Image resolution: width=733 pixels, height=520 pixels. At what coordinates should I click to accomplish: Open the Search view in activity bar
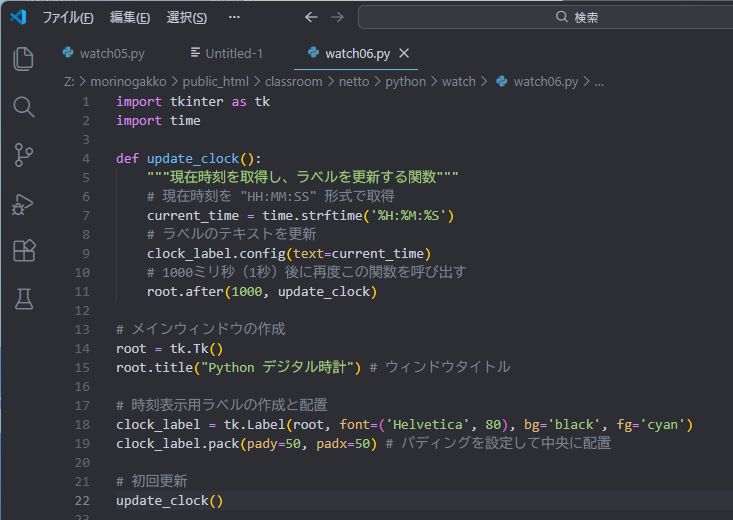click(x=23, y=106)
